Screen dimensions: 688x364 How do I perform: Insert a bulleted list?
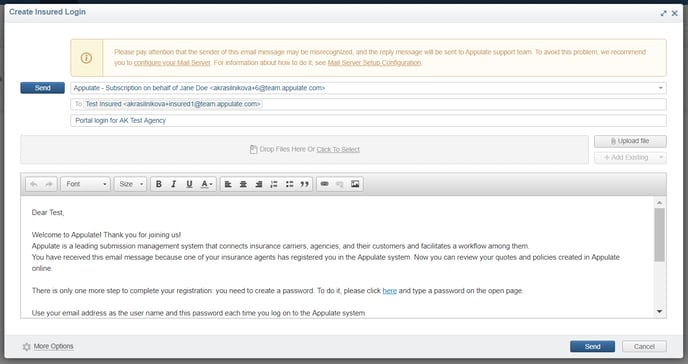289,184
